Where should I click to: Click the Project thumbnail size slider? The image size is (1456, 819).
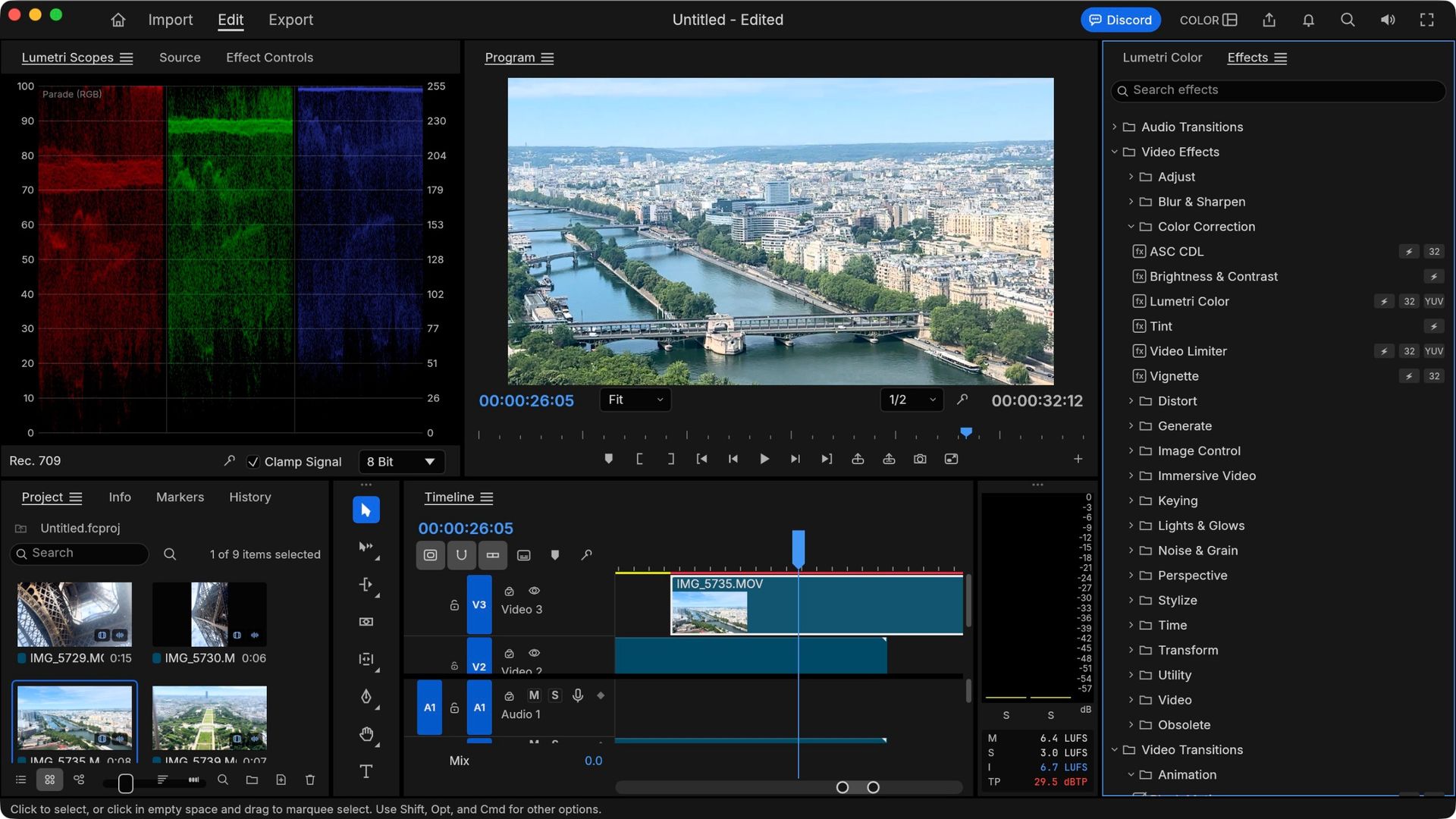tap(126, 783)
